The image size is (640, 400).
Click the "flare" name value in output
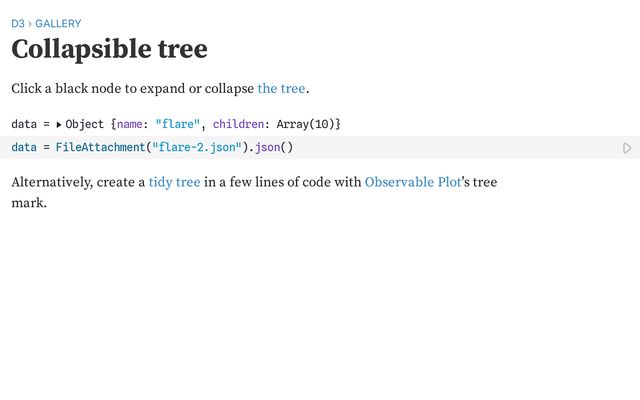click(x=177, y=124)
